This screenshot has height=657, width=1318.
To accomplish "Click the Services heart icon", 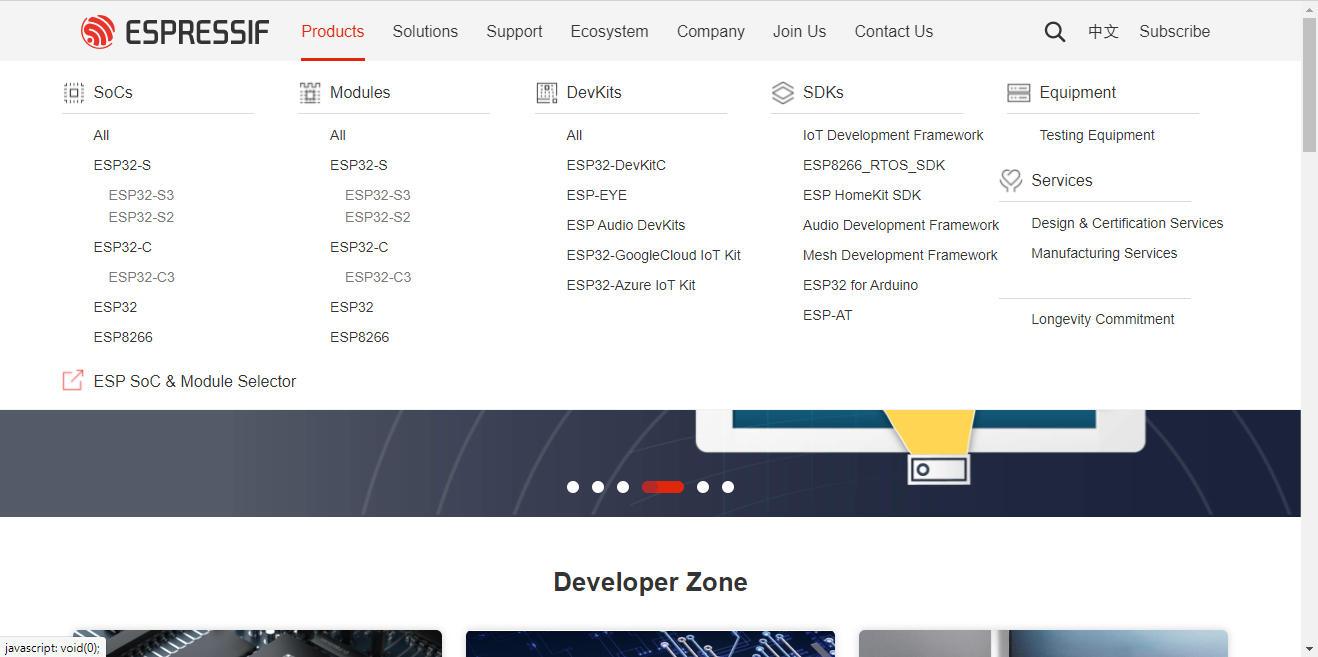I will [x=1011, y=180].
